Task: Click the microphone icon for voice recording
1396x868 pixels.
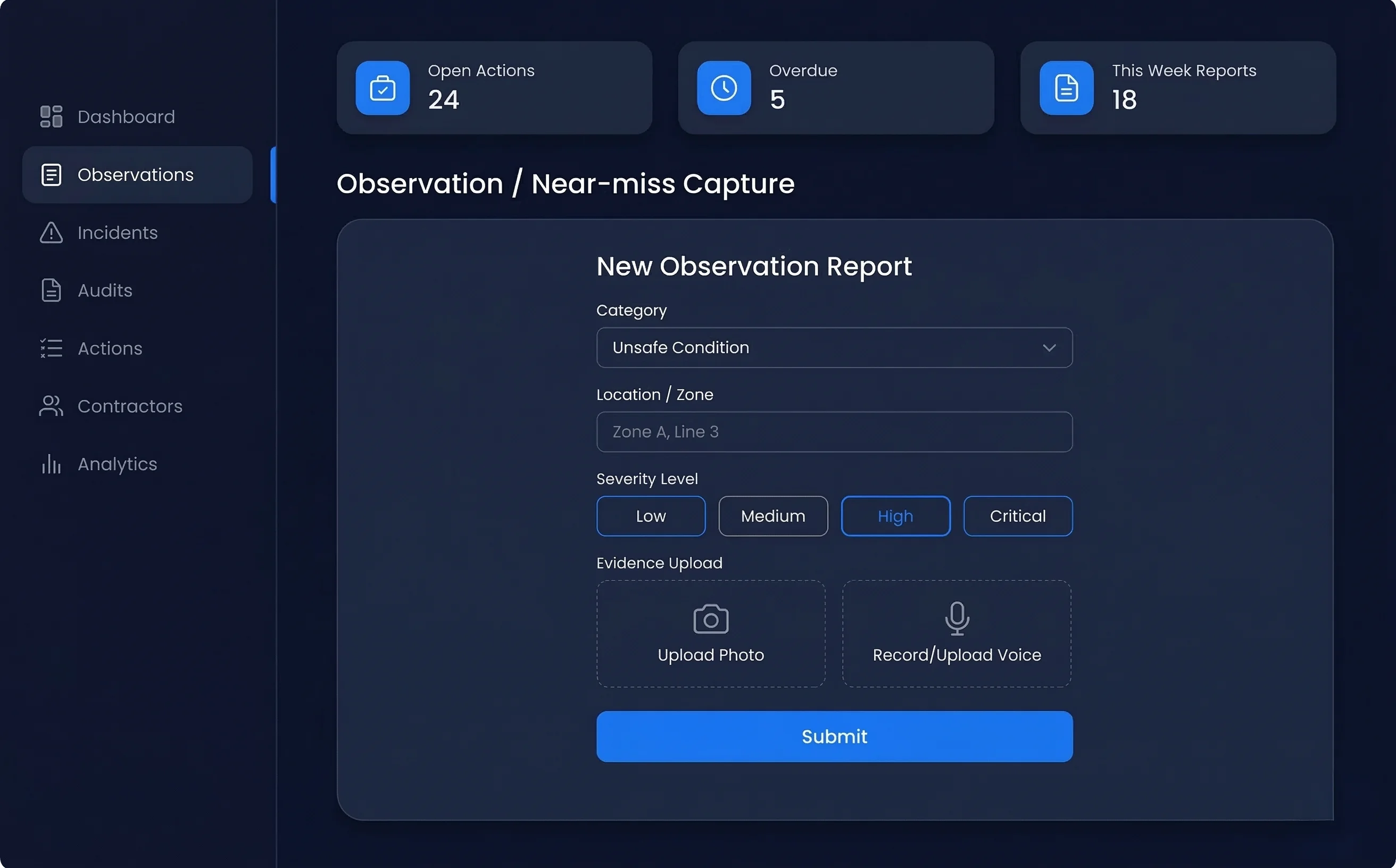Action: click(x=956, y=619)
